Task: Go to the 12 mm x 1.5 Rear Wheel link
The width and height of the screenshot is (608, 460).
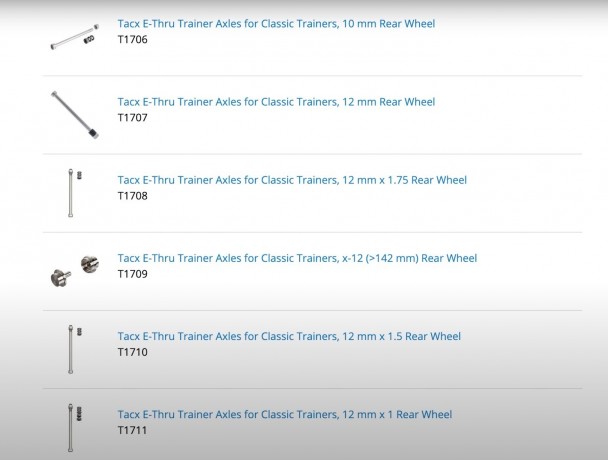Action: click(289, 336)
